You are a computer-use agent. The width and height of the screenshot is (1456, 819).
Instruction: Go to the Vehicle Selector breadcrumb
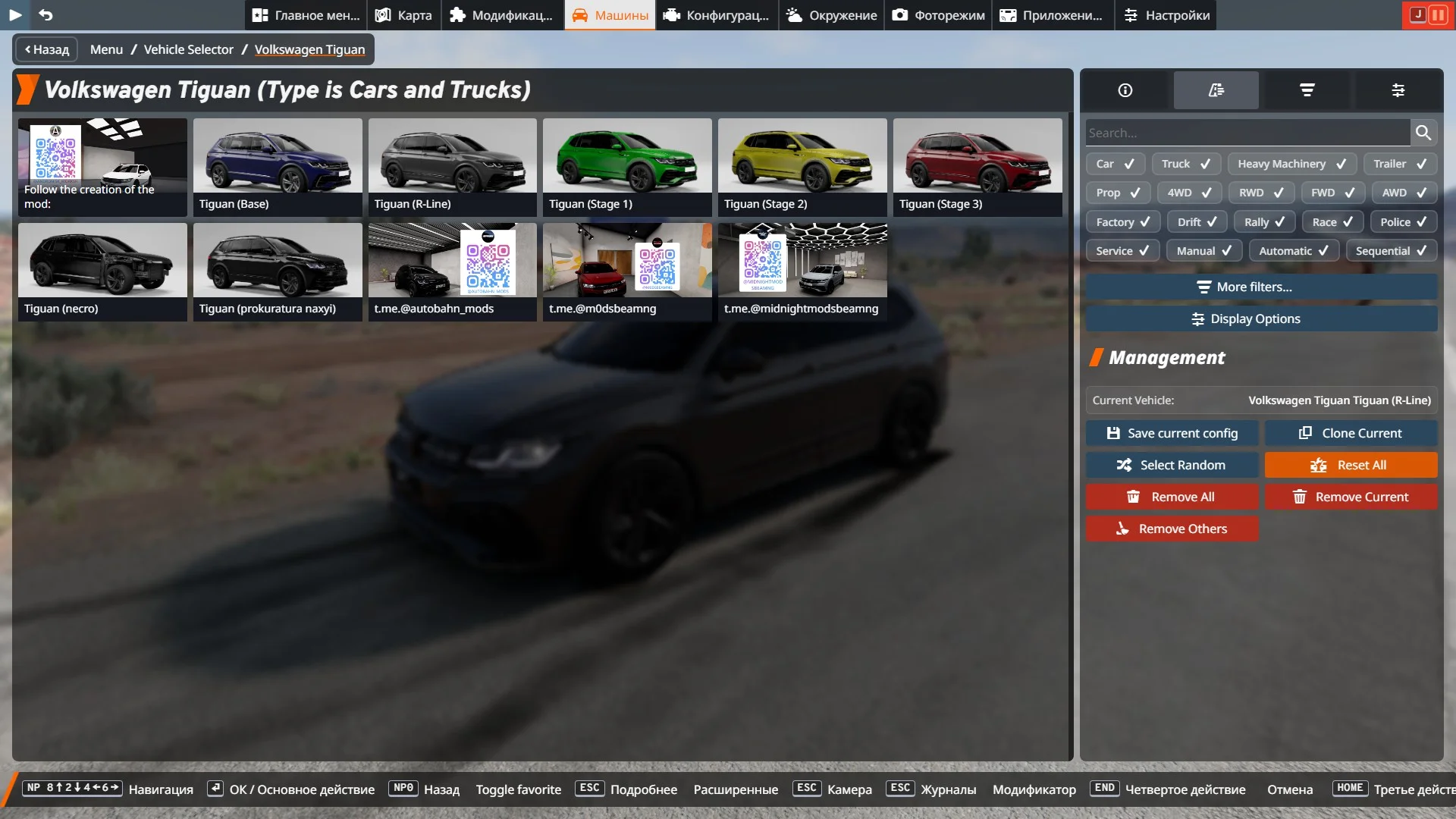click(x=189, y=49)
